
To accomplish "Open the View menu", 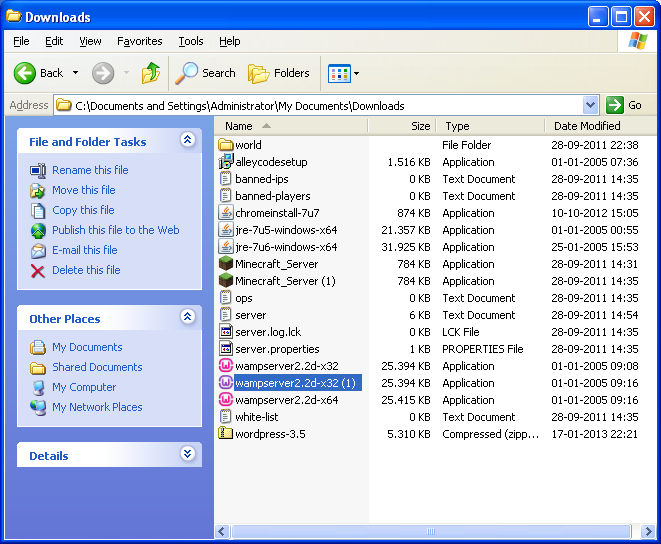I will coord(90,41).
